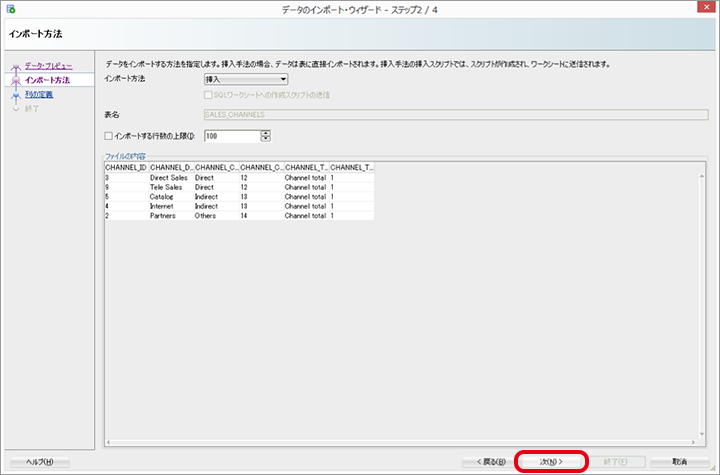
Task: Click the インポート方法 step icon in sidebar
Action: click(x=15, y=81)
